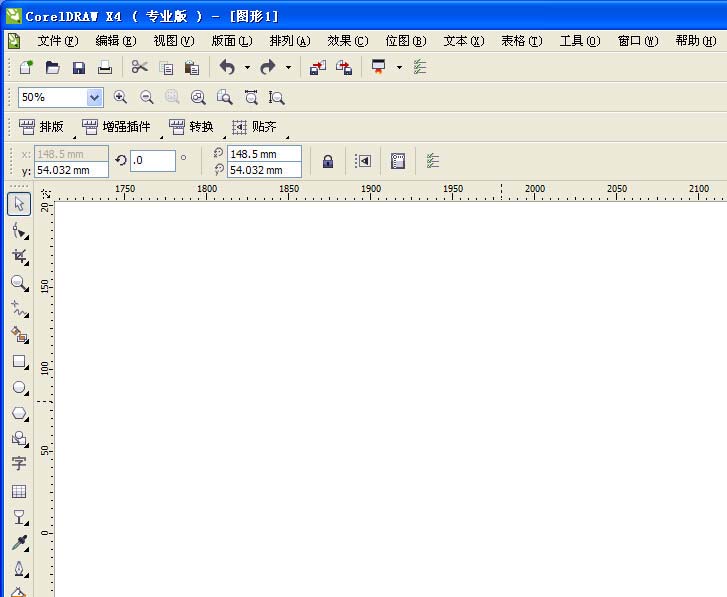Select the Eyedropper tool
This screenshot has width=727, height=597.
(x=19, y=543)
